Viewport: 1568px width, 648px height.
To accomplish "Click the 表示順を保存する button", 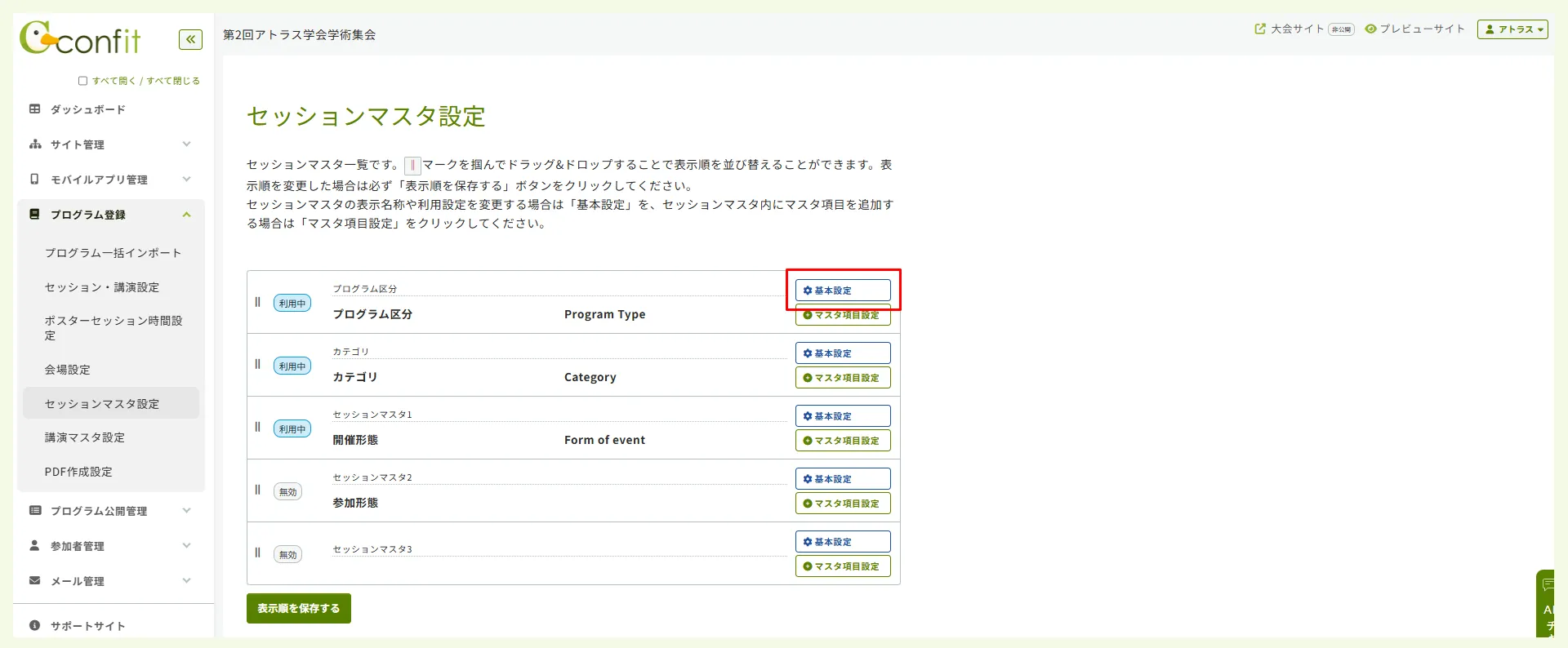I will coord(299,609).
